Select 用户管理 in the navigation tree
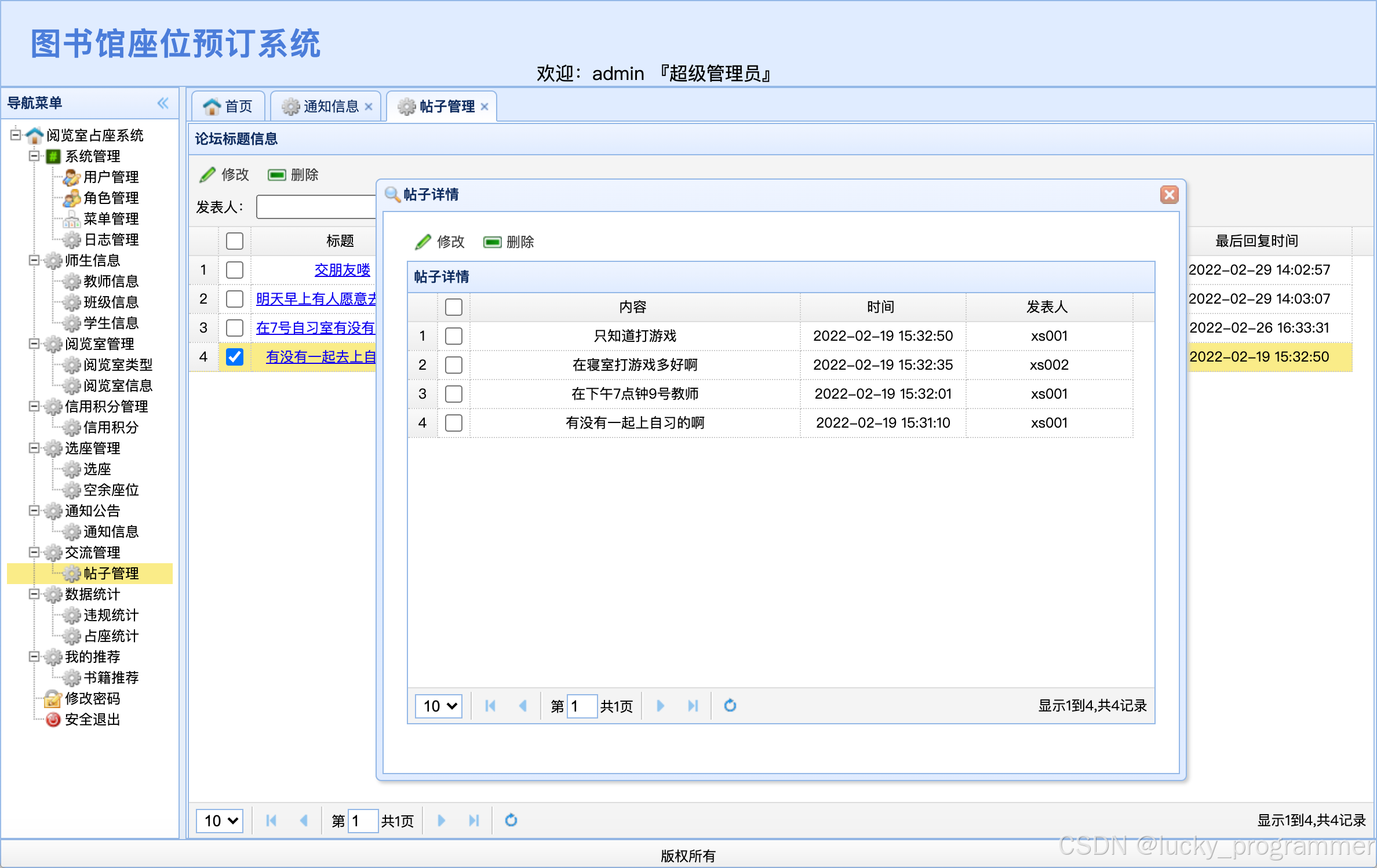1377x868 pixels. pyautogui.click(x=110, y=177)
